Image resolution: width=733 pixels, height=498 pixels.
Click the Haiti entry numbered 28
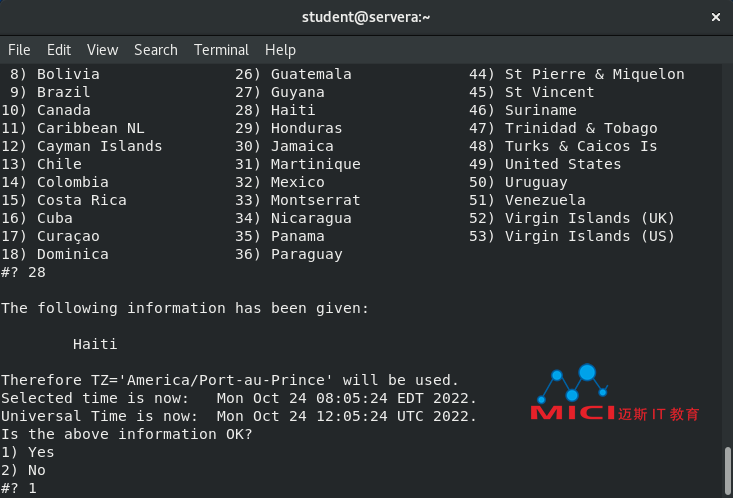(x=275, y=110)
